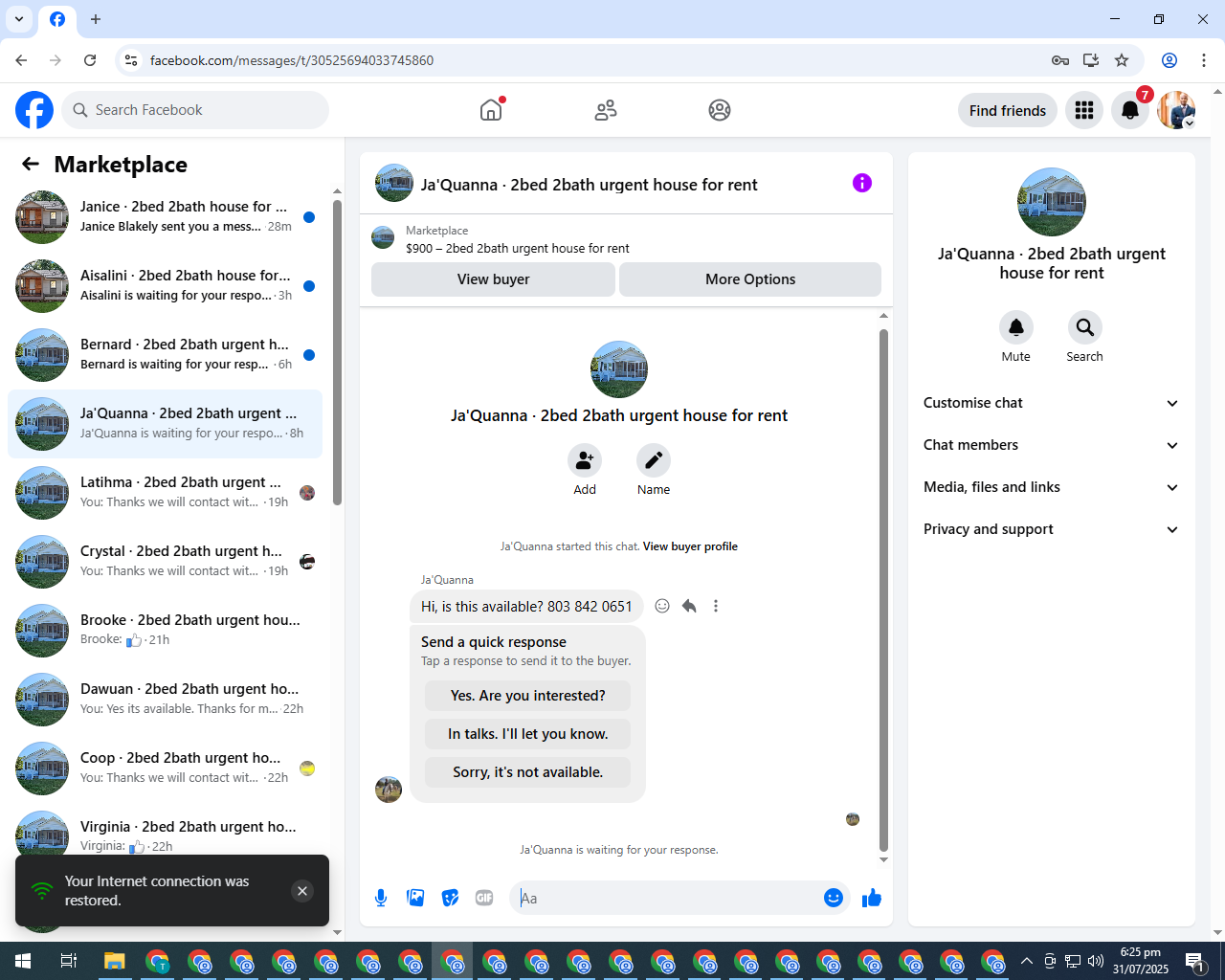Open Janice 2bed 2bath house conversation
This screenshot has width=1225, height=980.
165,217
